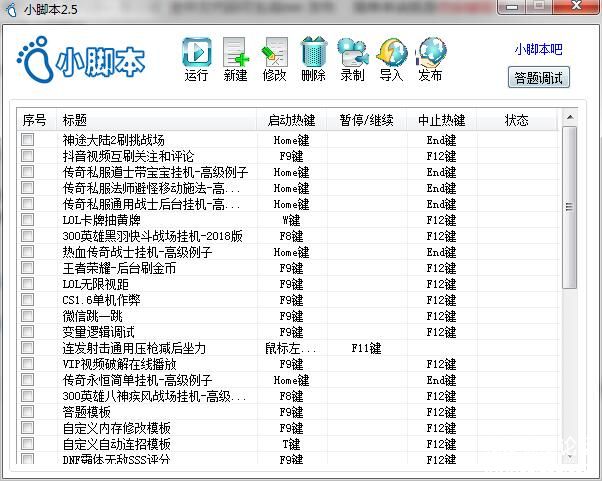Publish script using 发布 icon
The width and height of the screenshot is (602, 481).
431,53
